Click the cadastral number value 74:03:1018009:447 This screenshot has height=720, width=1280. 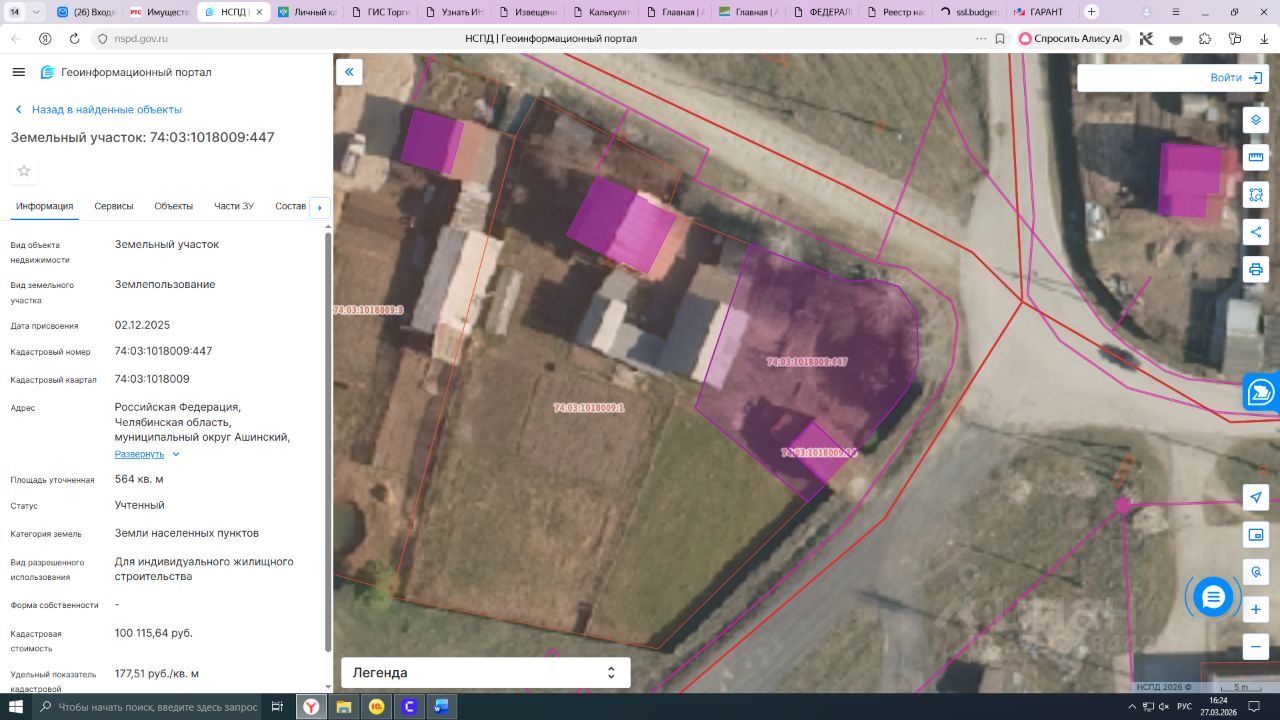[163, 351]
